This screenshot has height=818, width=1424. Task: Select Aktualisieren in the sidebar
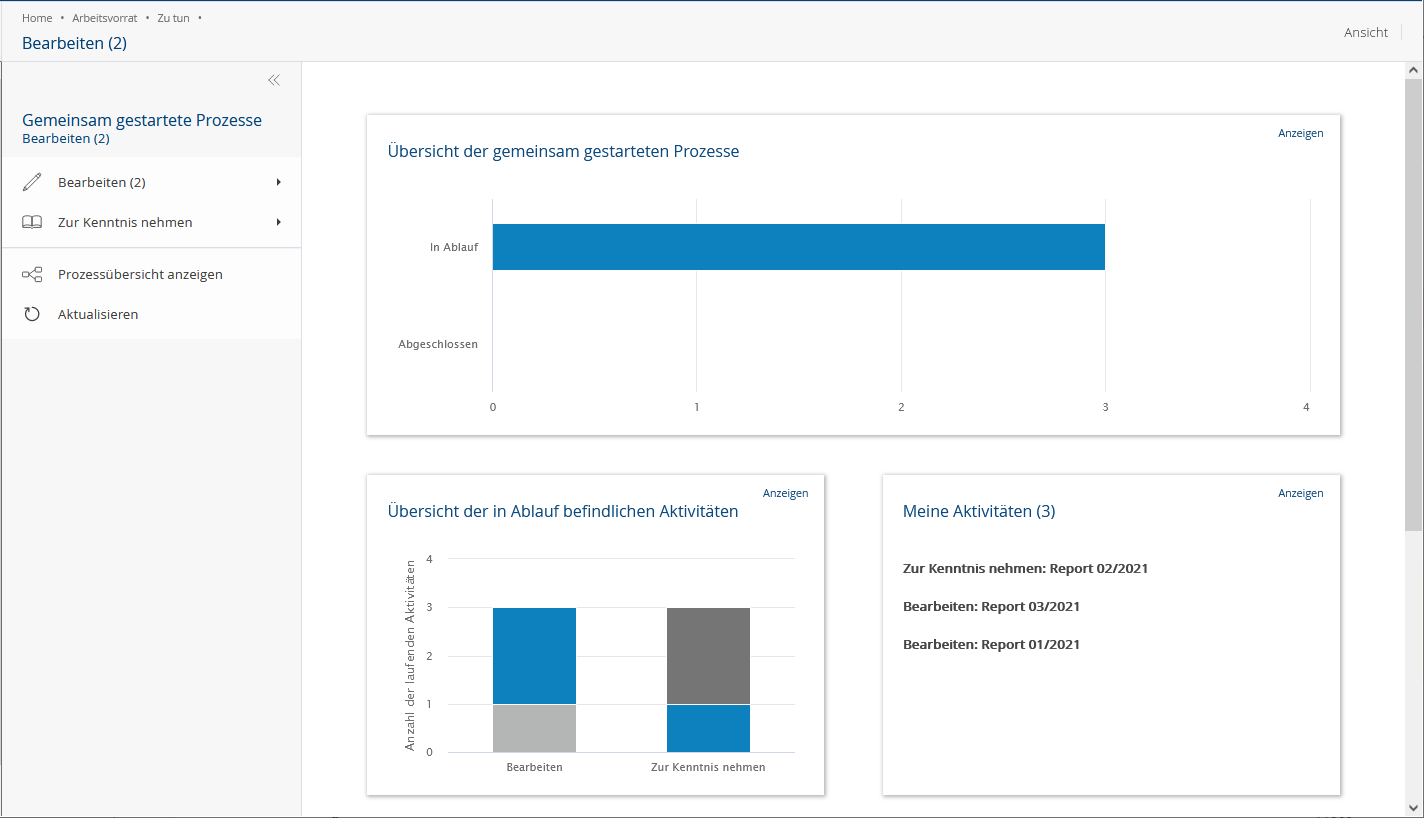click(151, 314)
